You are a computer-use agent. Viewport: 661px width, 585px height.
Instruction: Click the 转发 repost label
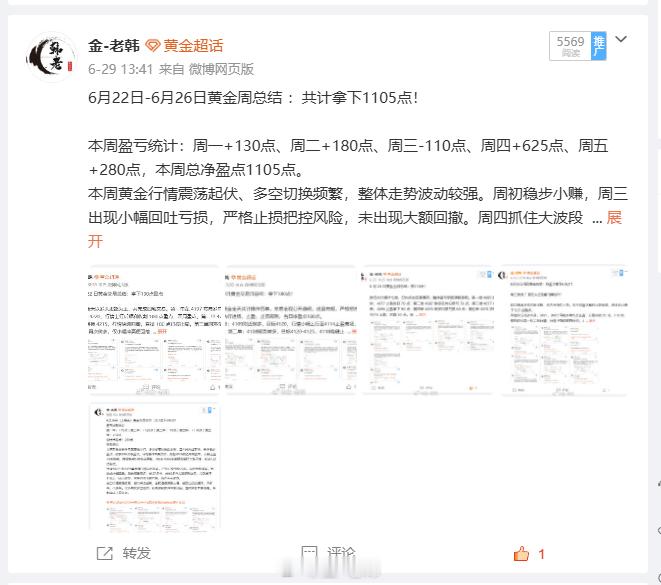coord(137,553)
